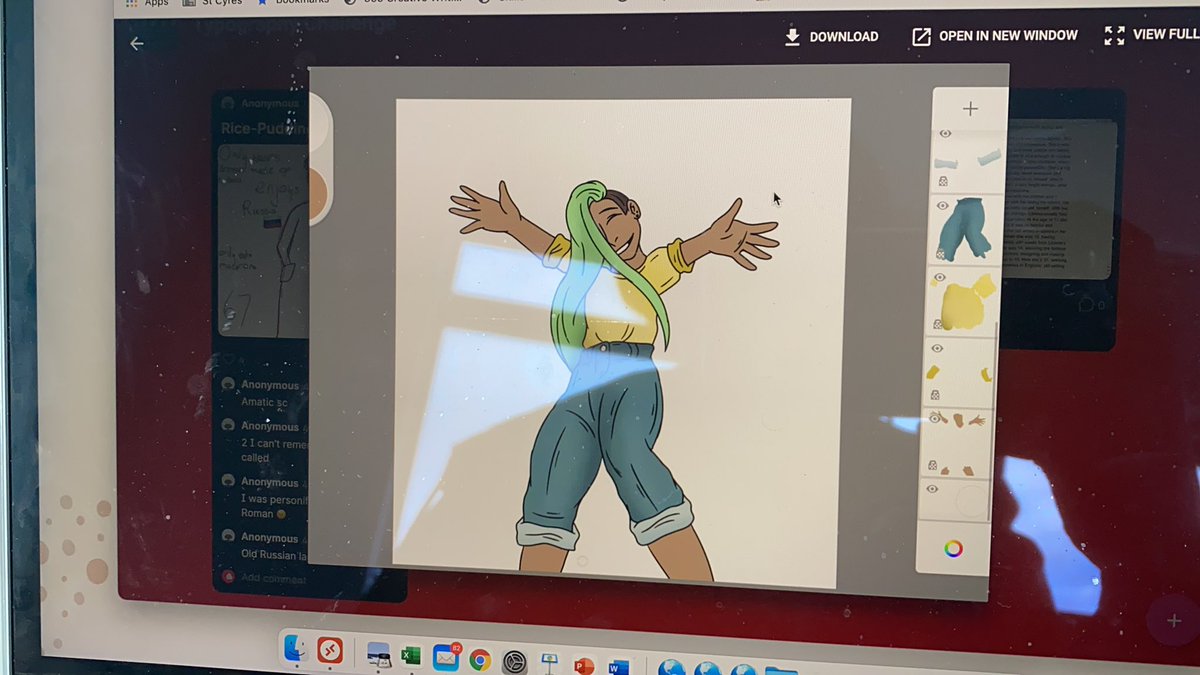Hide the yellow shirt layer

939,277
